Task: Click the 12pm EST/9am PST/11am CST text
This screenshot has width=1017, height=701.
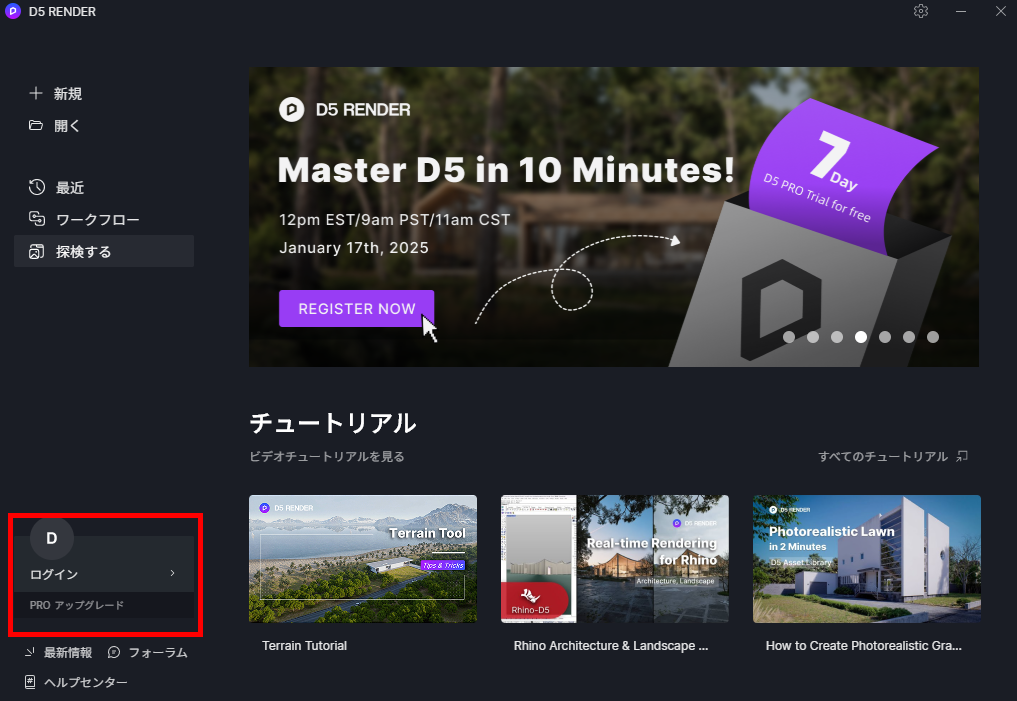Action: [394, 220]
